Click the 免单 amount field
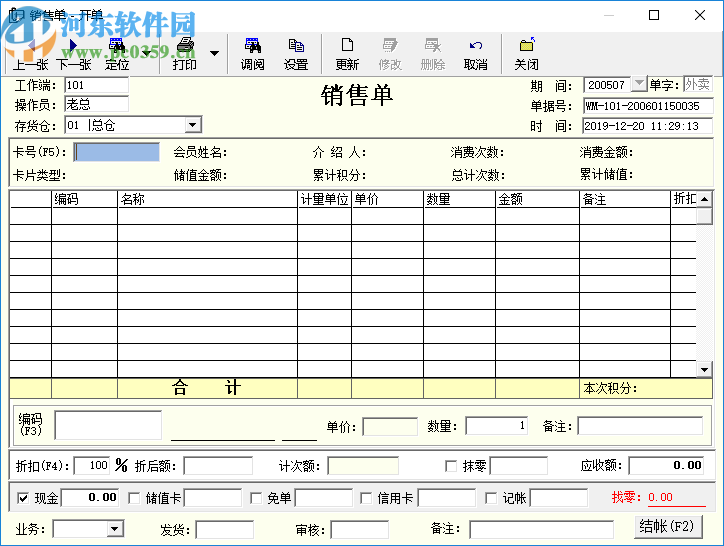 [324, 498]
